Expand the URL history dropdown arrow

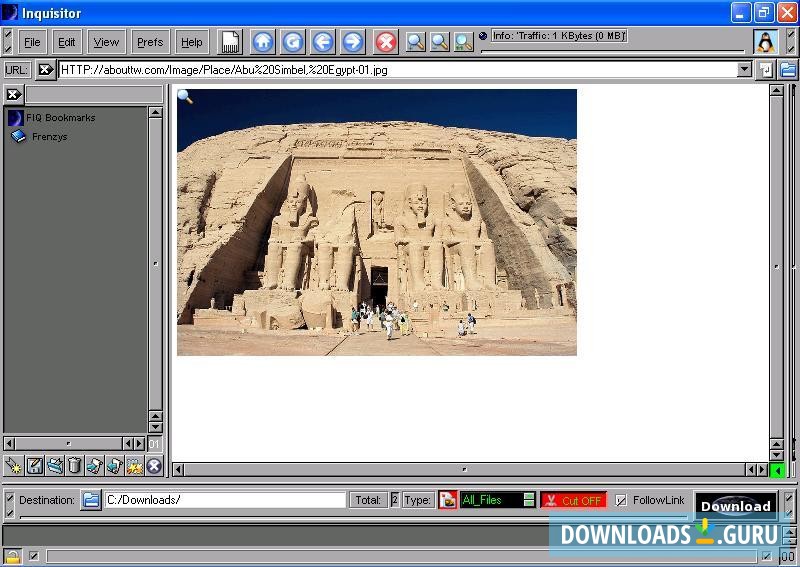click(744, 69)
